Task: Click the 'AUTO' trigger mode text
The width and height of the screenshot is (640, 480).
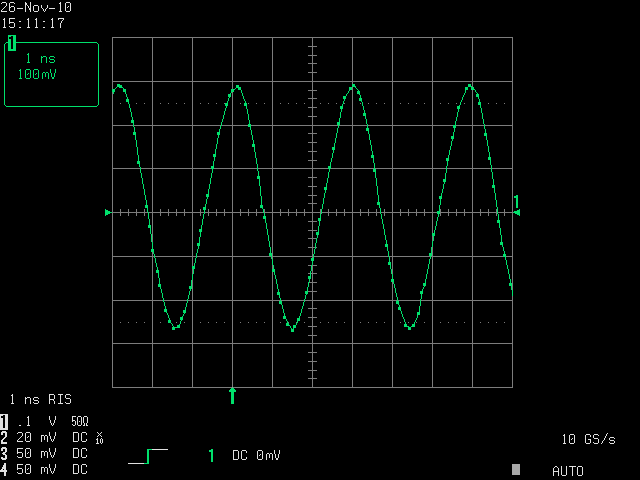Action: 568,471
